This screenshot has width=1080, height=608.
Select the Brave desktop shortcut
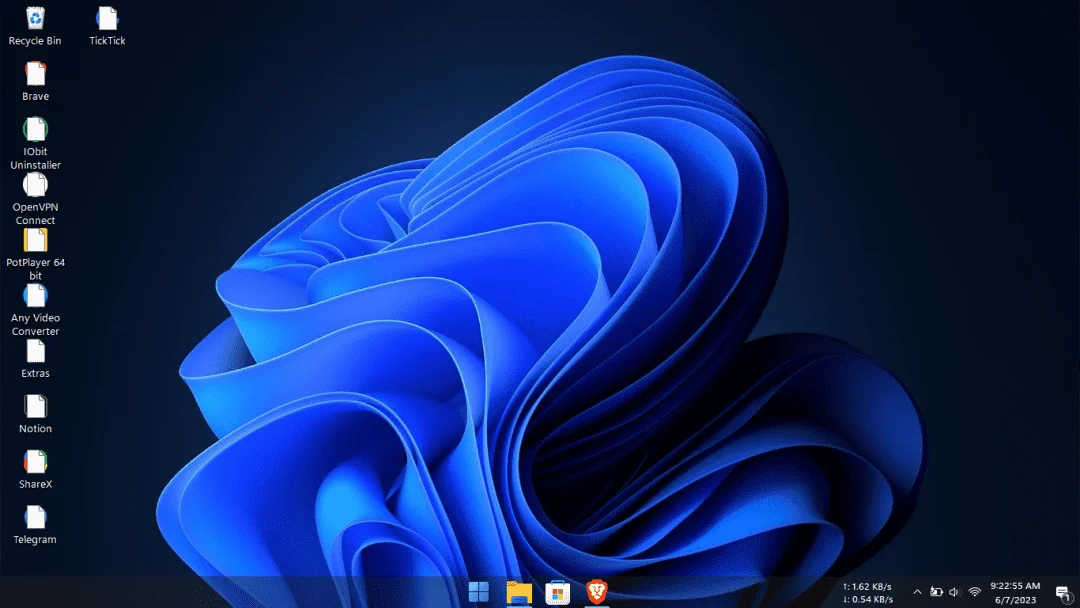coord(35,81)
